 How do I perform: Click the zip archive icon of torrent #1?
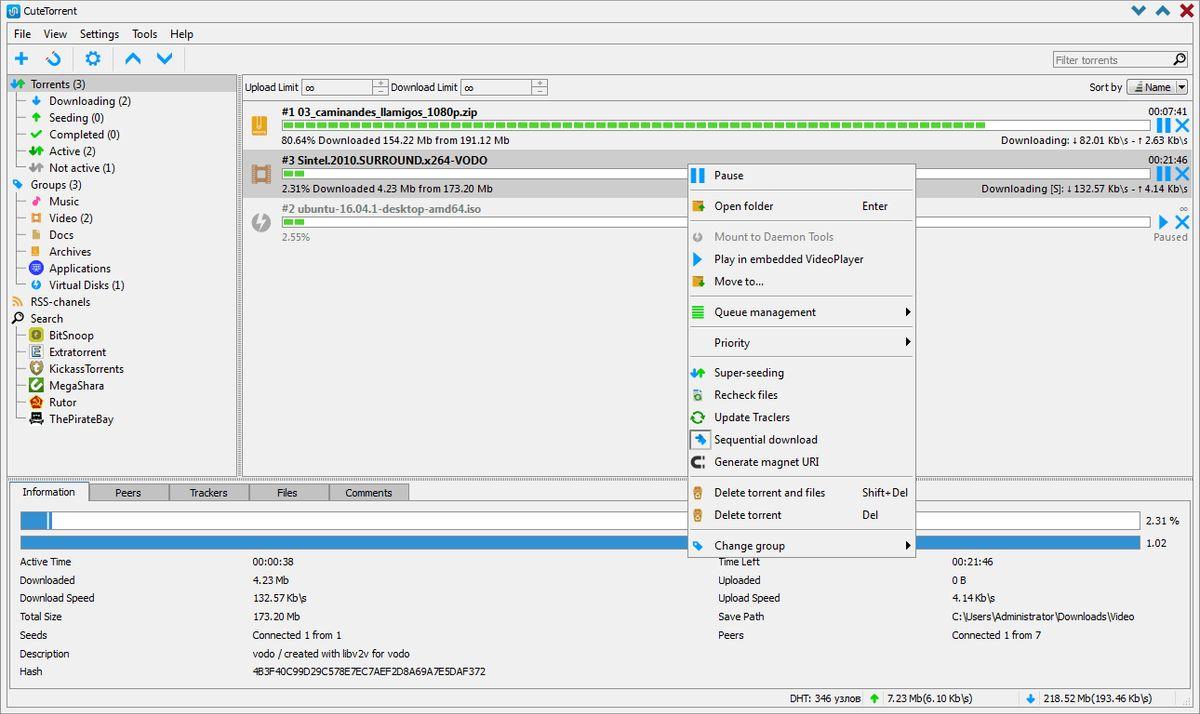click(x=260, y=126)
